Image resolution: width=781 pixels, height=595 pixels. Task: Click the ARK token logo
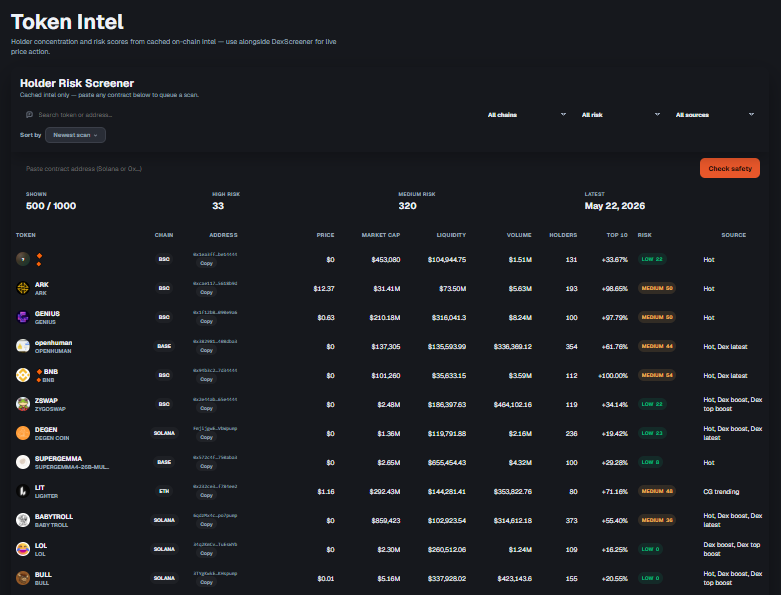click(x=23, y=288)
